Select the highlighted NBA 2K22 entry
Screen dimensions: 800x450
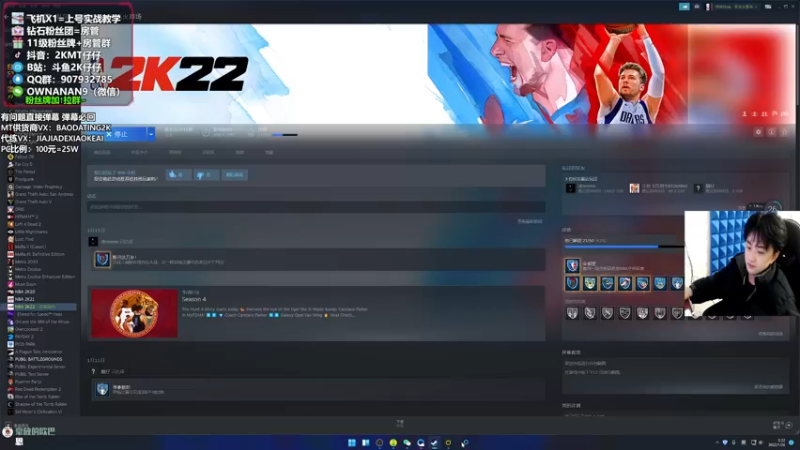pyautogui.click(x=38, y=307)
